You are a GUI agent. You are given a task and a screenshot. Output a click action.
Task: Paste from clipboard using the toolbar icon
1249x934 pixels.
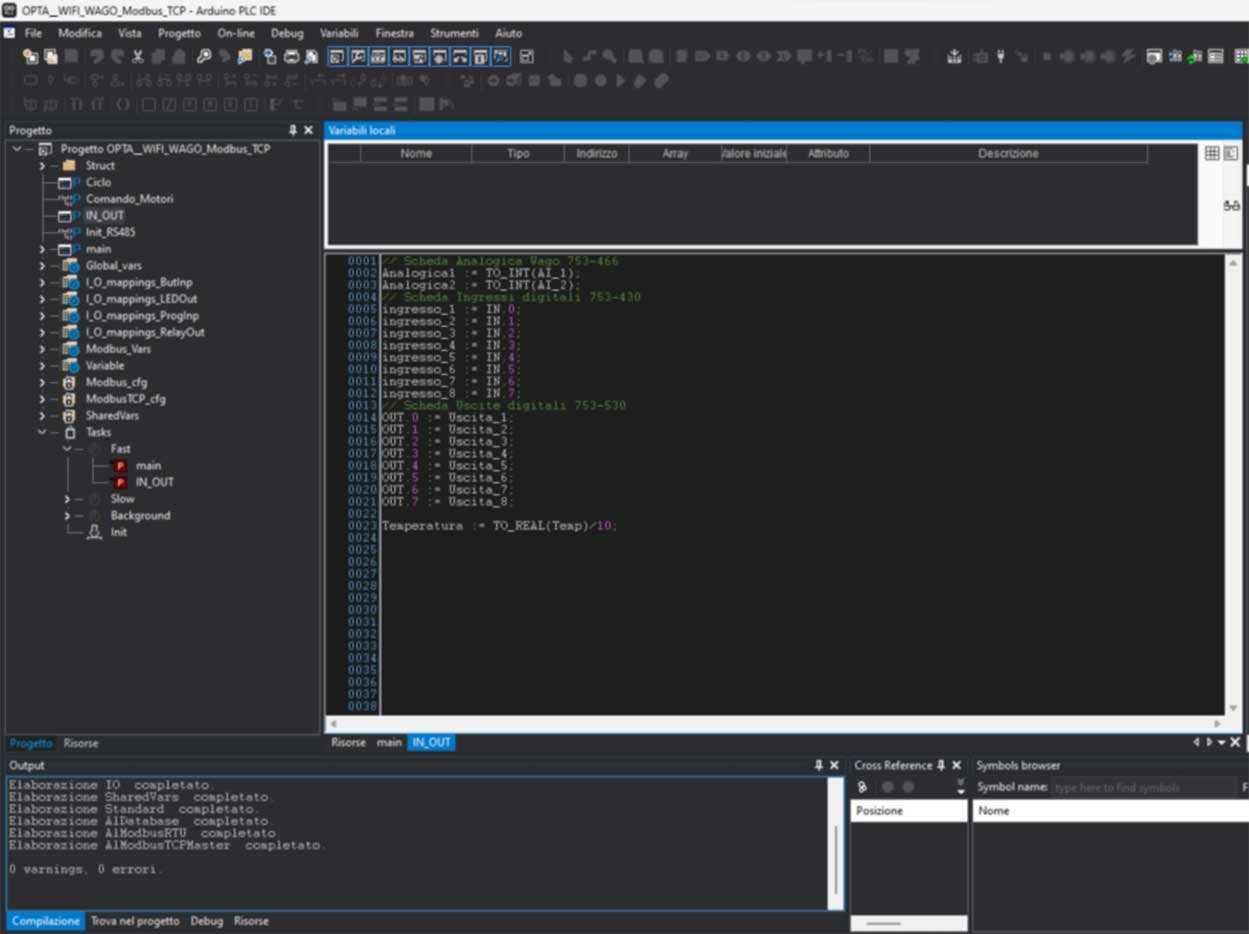176,57
